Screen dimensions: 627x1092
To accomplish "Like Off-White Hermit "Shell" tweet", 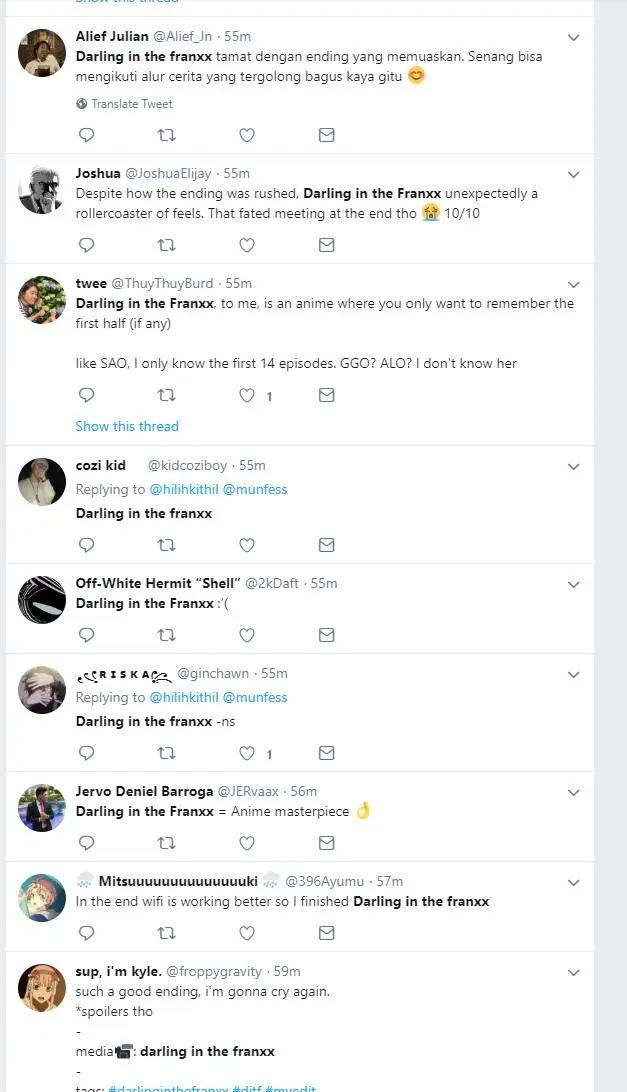I will click(247, 635).
